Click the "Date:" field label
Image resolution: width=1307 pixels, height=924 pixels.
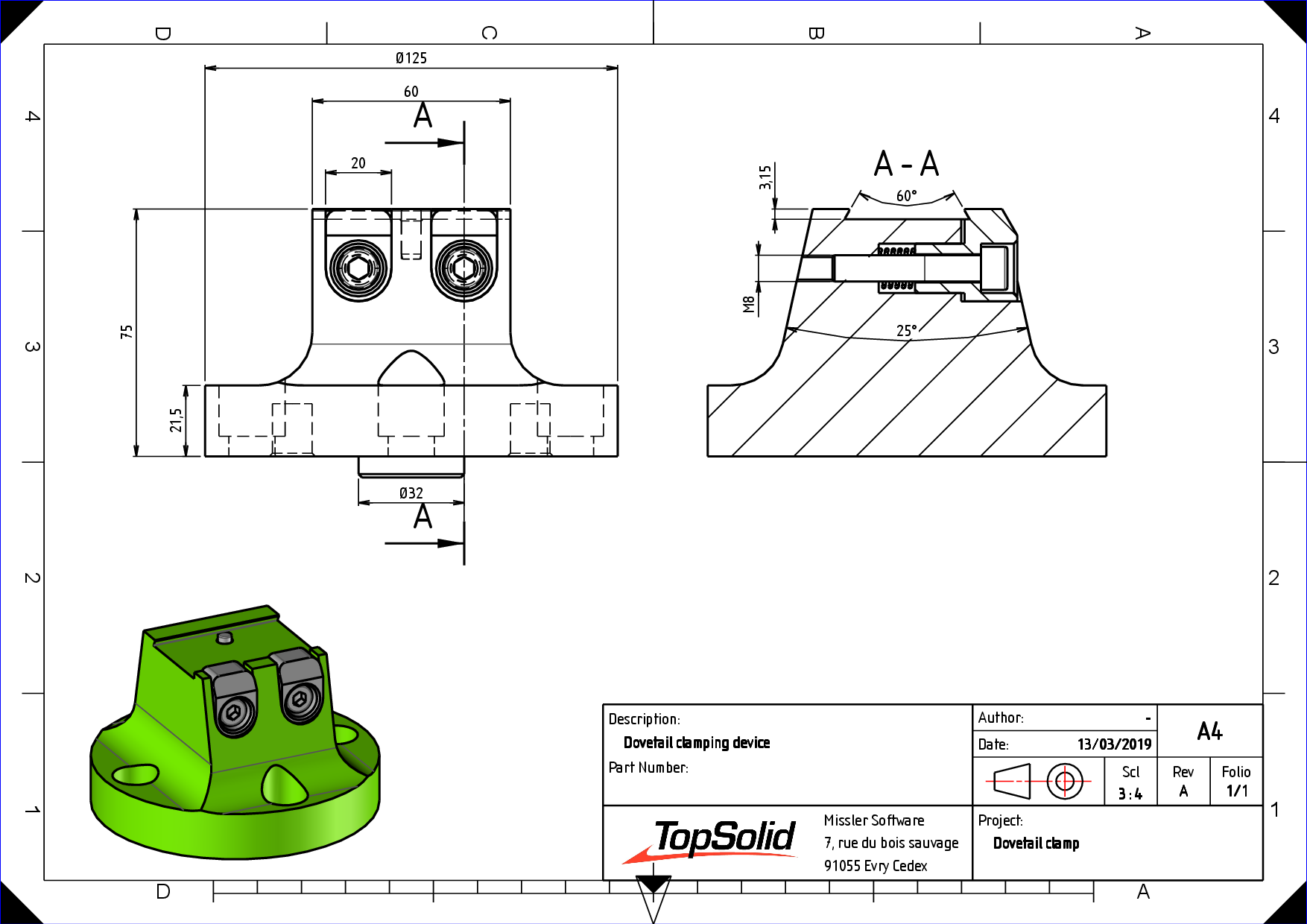point(993,744)
